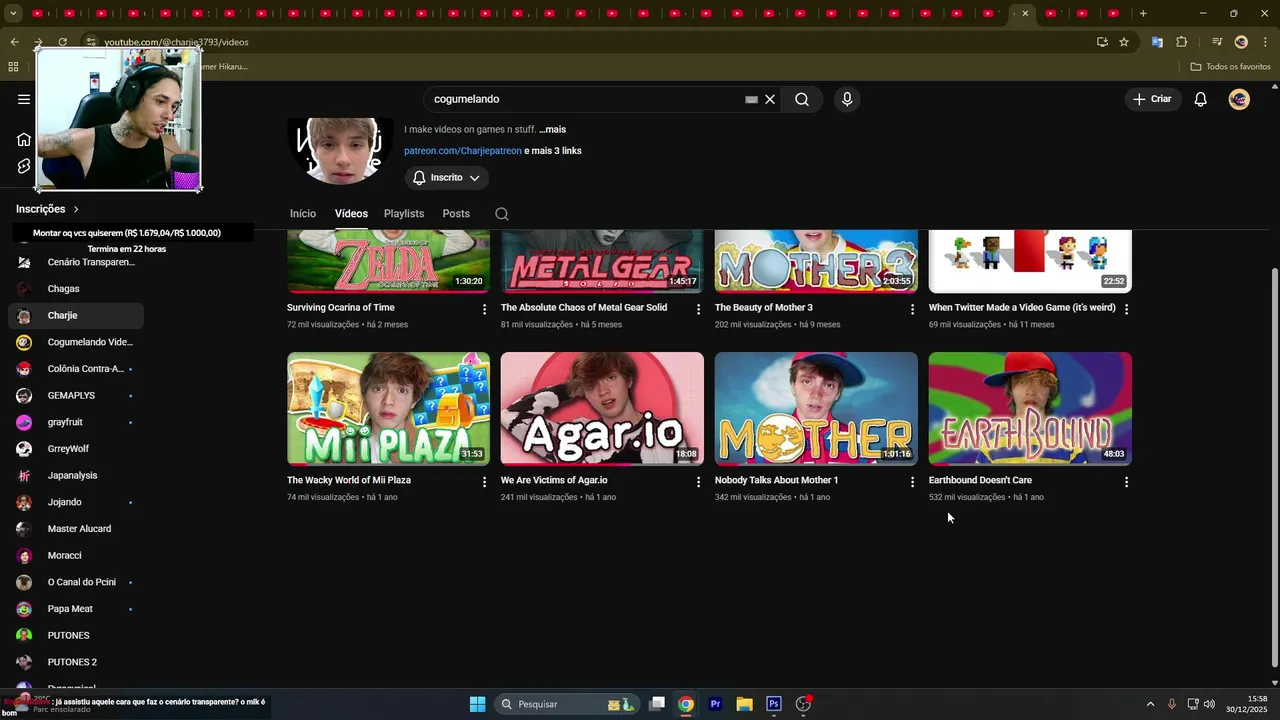The height and width of the screenshot is (720, 1280).
Task: Open Cogumelando Vide... subscription
Action: point(76,342)
